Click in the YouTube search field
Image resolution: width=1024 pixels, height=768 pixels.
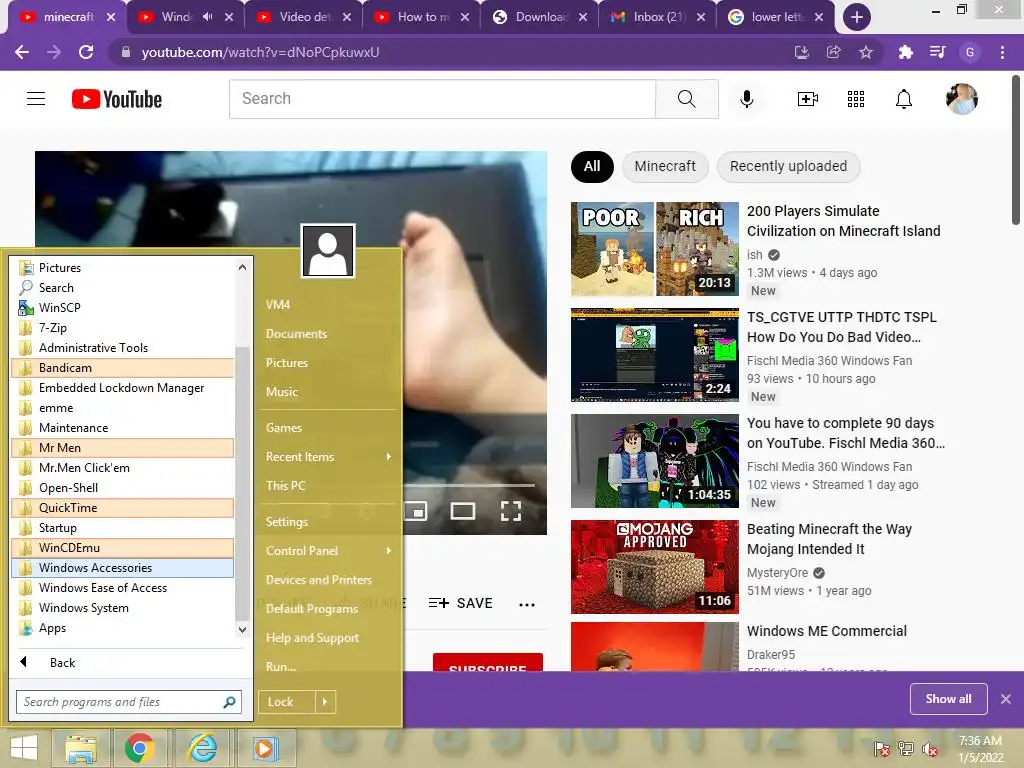[442, 99]
